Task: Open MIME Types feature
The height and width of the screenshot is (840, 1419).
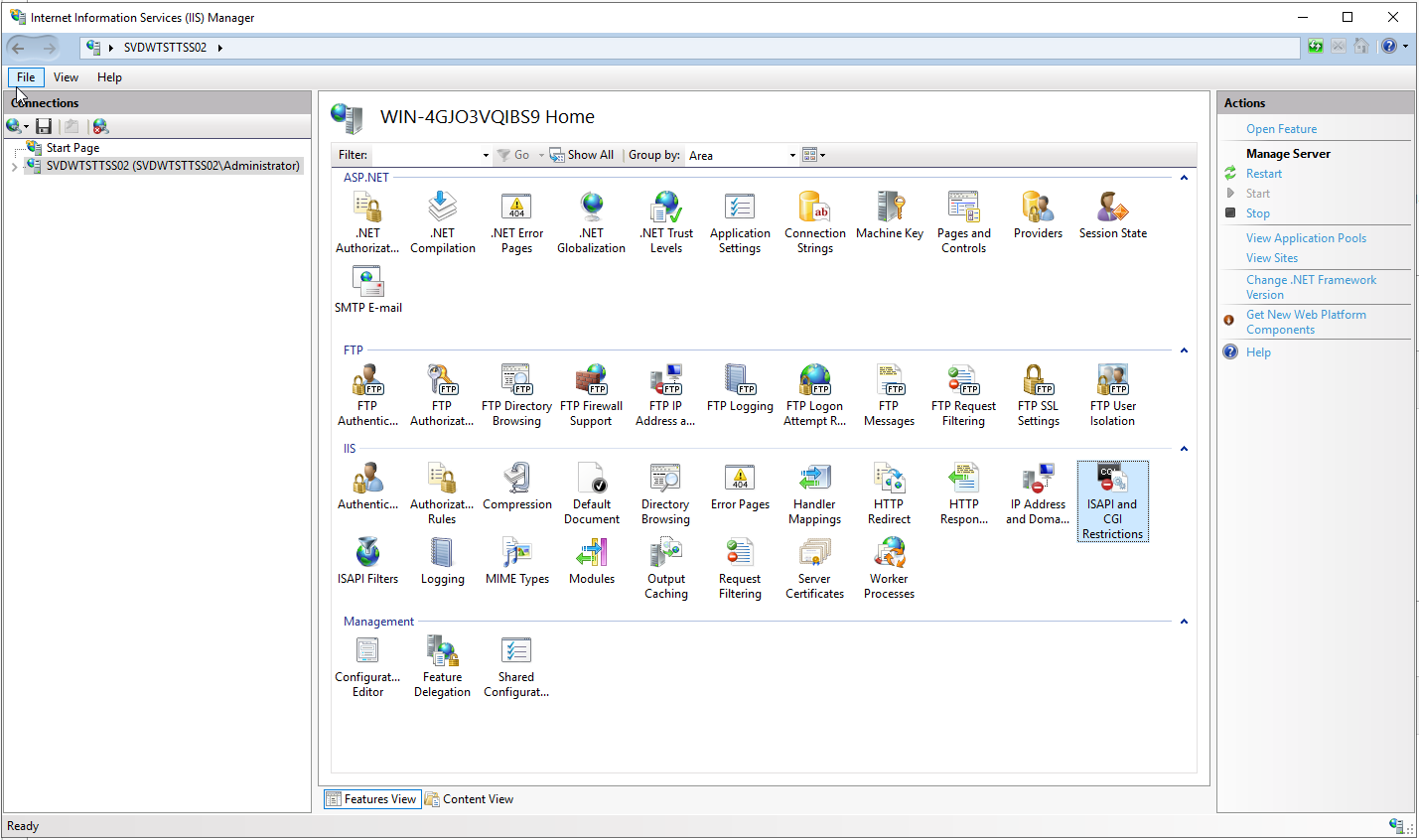Action: (x=517, y=562)
